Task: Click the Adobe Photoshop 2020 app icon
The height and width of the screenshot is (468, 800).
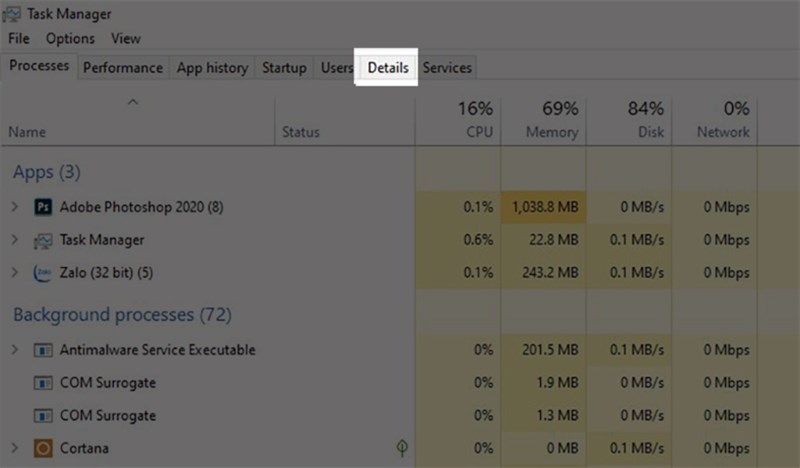Action: [43, 207]
